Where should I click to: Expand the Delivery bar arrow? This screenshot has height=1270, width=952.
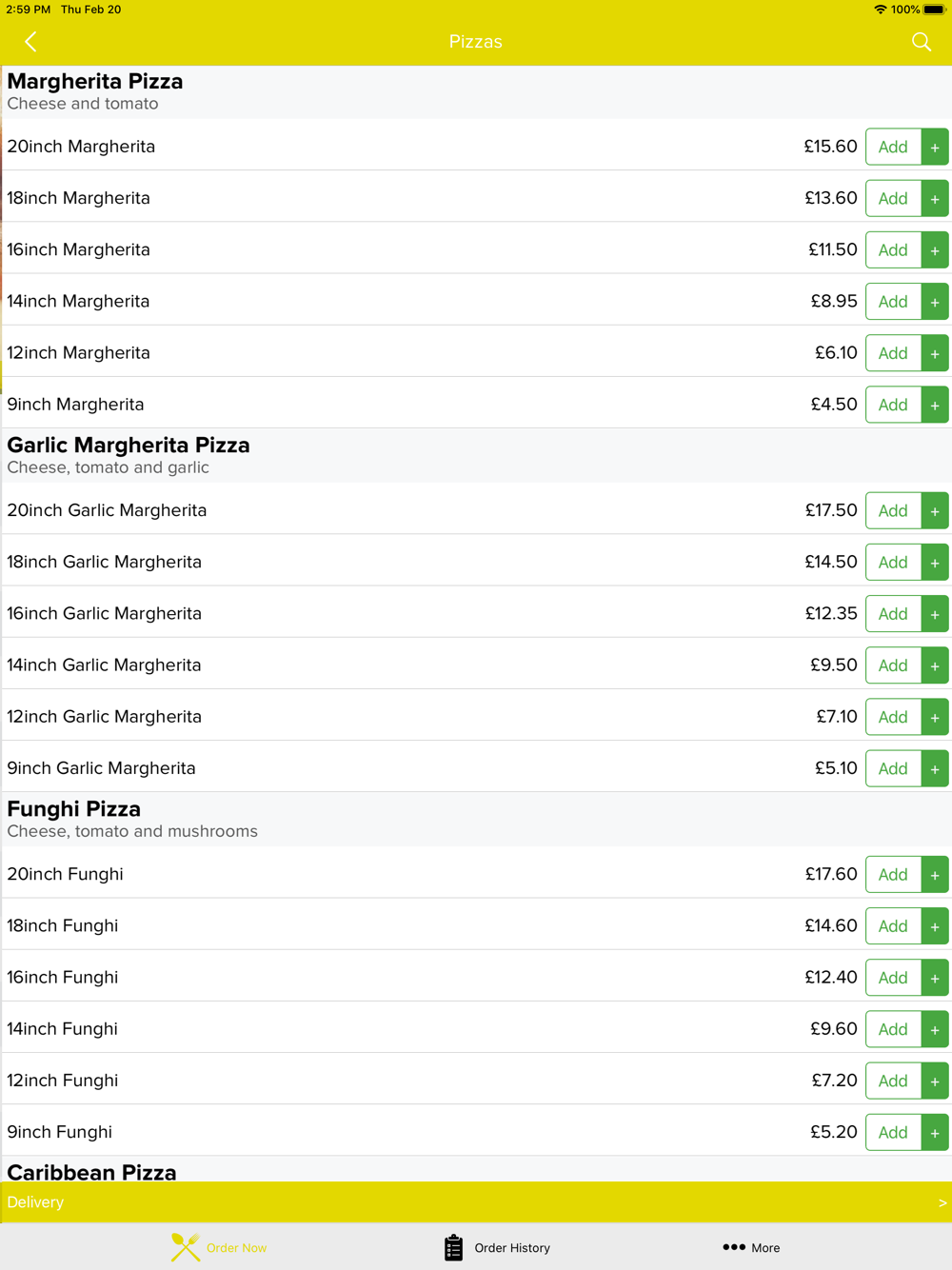click(x=942, y=1202)
